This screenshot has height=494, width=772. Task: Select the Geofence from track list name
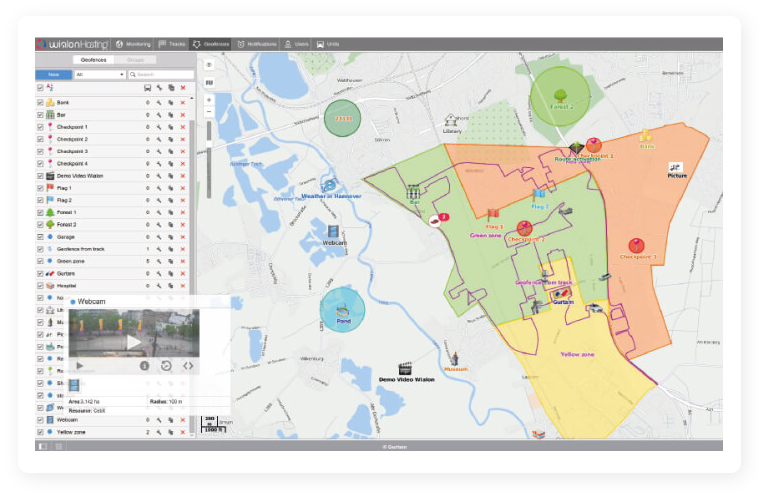click(x=81, y=249)
